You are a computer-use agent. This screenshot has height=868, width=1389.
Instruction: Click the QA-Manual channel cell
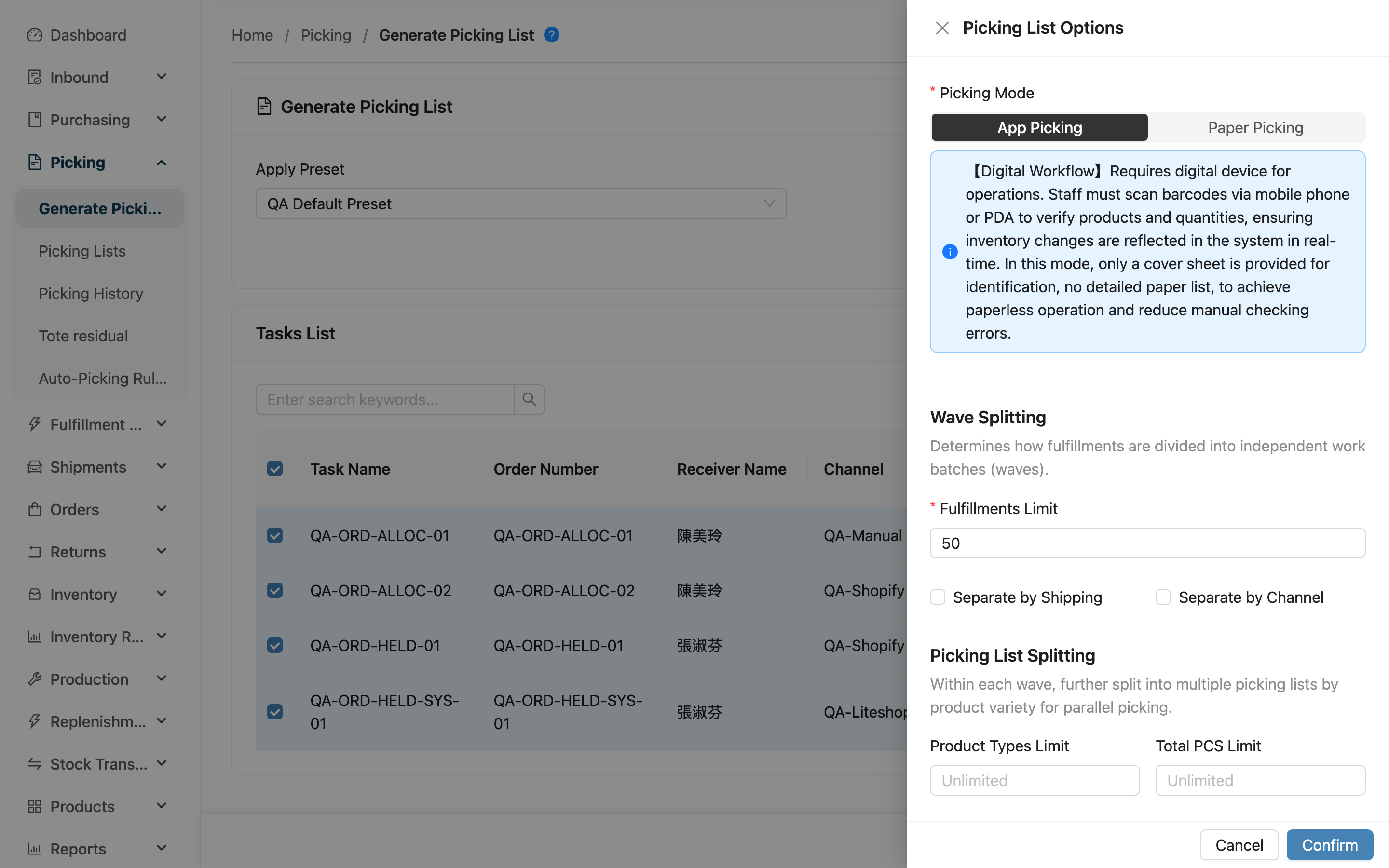pos(863,536)
